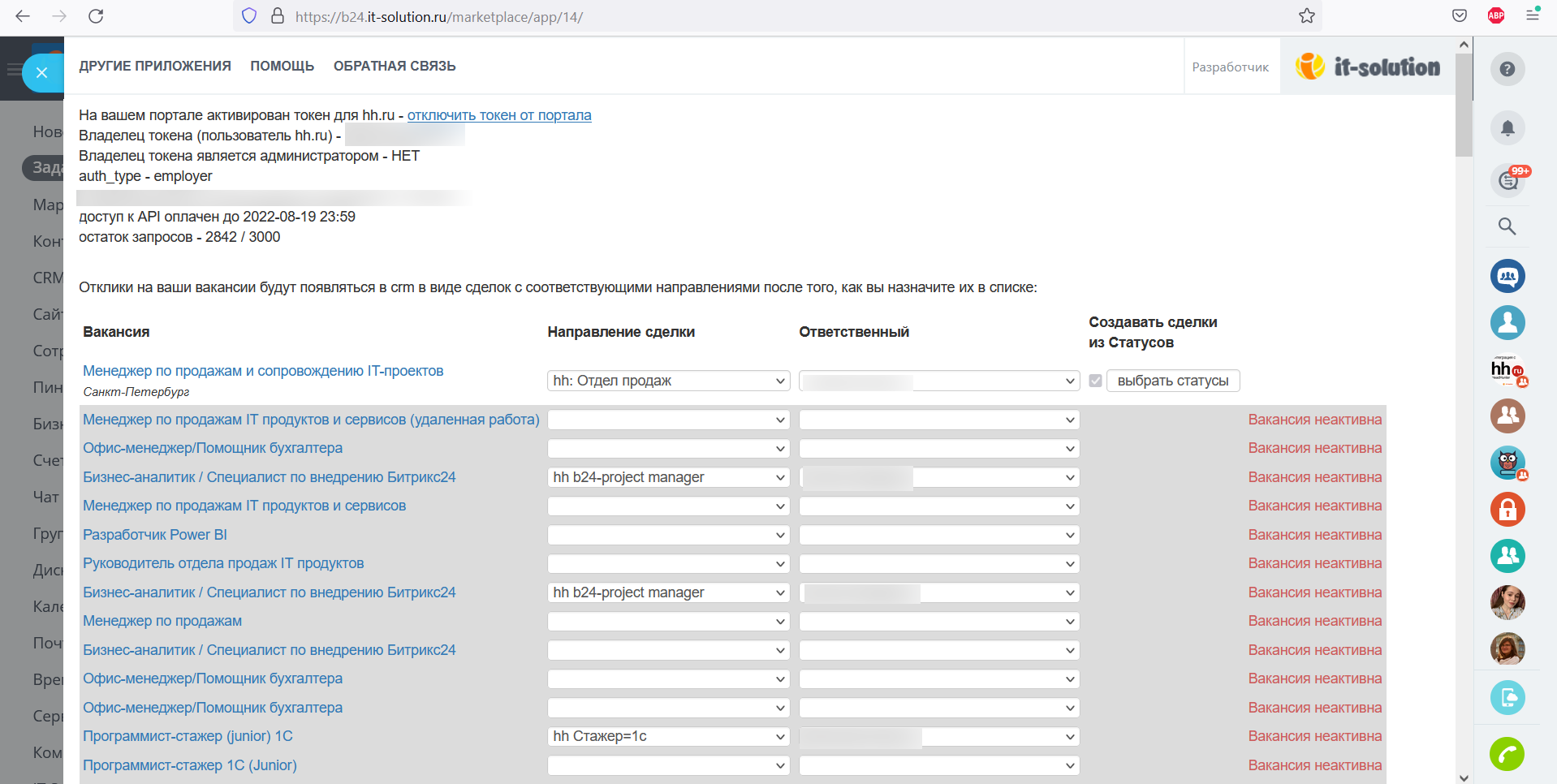Viewport: 1557px width, 784px height.
Task: Click the остаток запросов - 2842 / 3000 text
Action: coord(179,237)
